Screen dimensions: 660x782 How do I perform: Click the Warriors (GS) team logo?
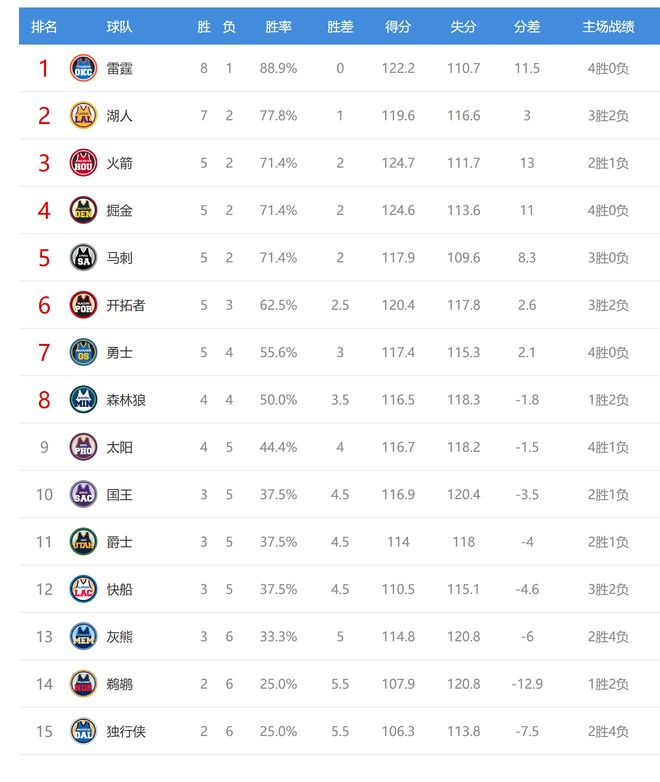[83, 353]
